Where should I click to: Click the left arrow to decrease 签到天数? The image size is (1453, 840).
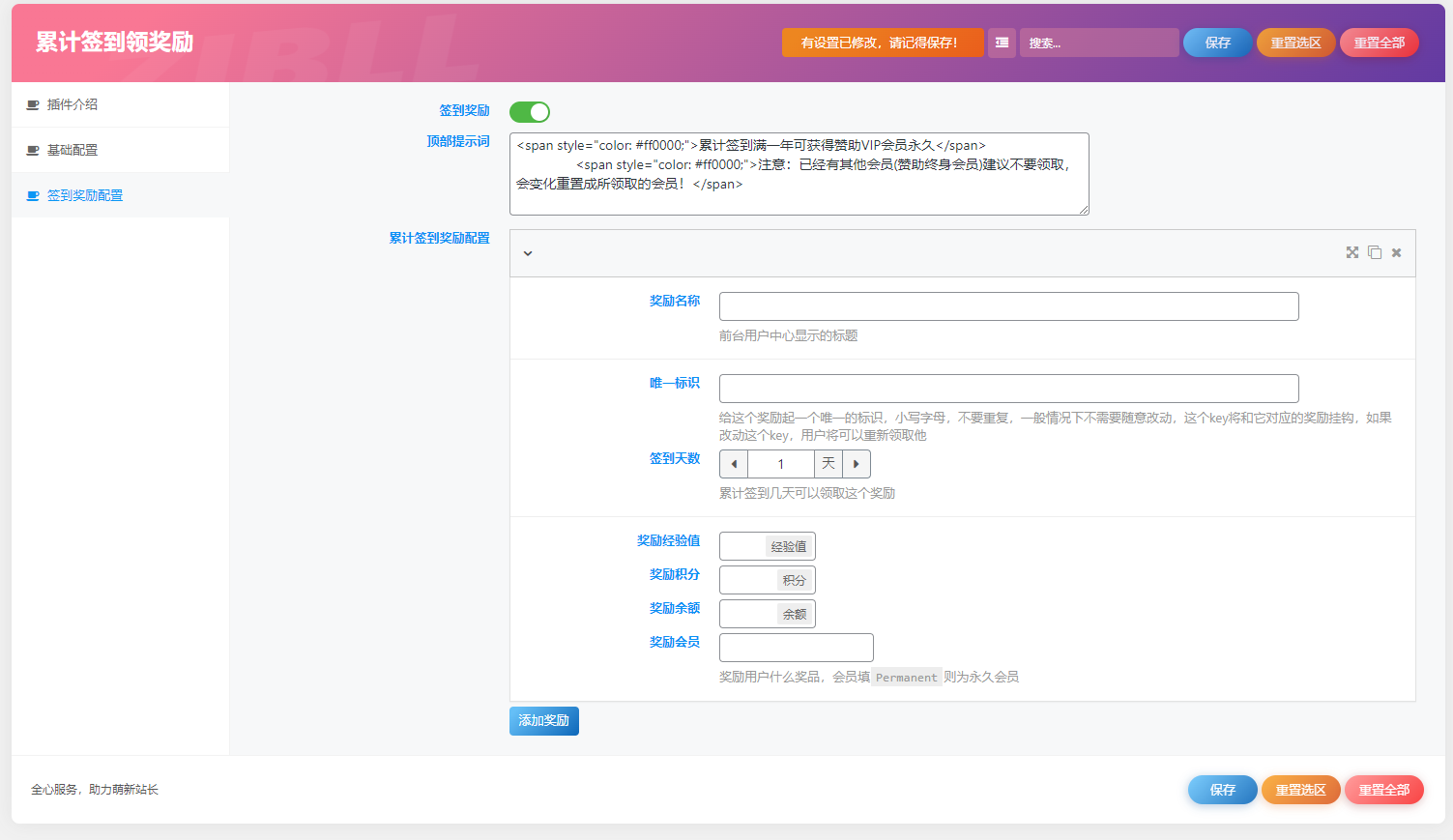tap(733, 464)
